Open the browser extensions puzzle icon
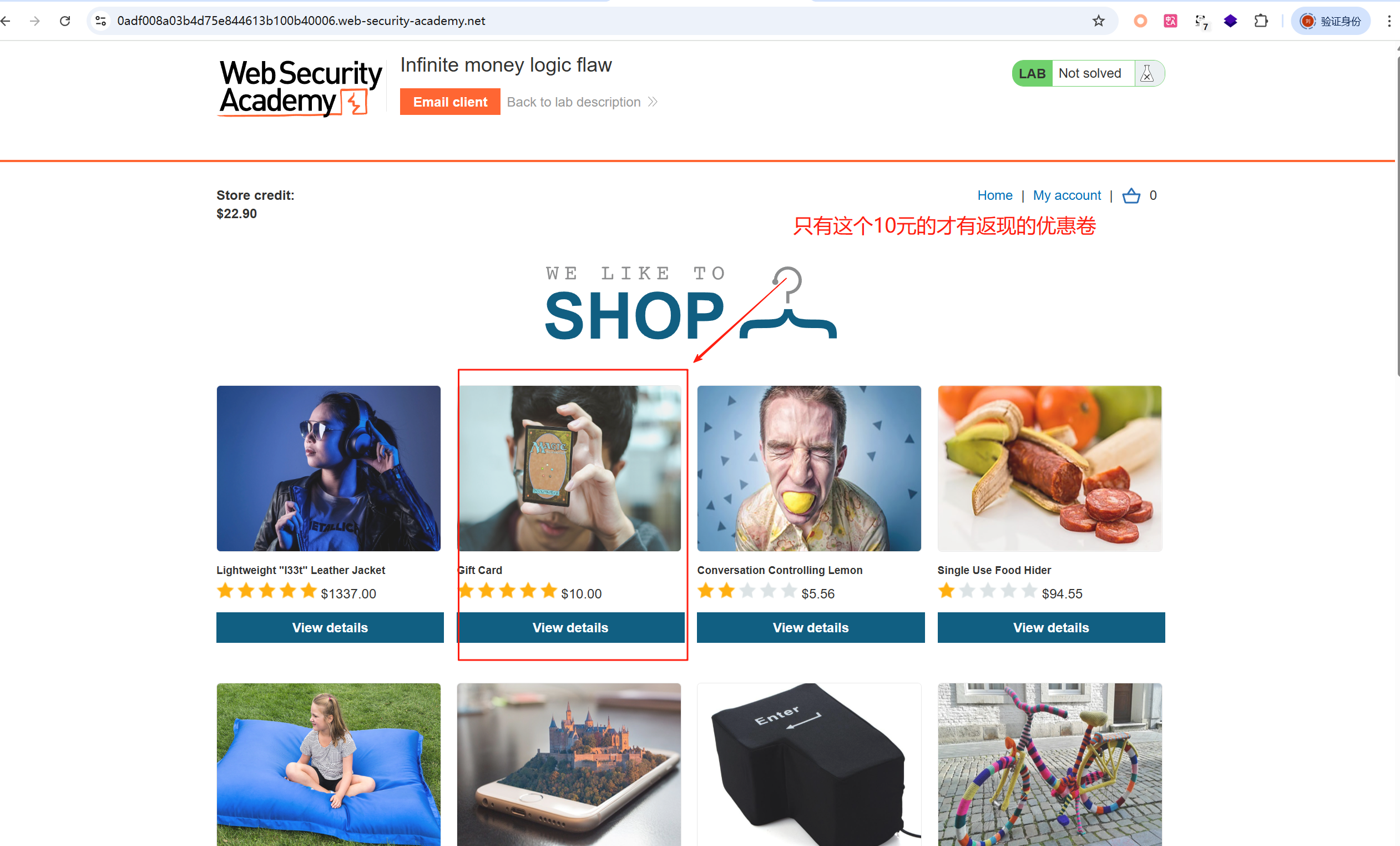Screen dimensions: 1400x846 click(1261, 21)
